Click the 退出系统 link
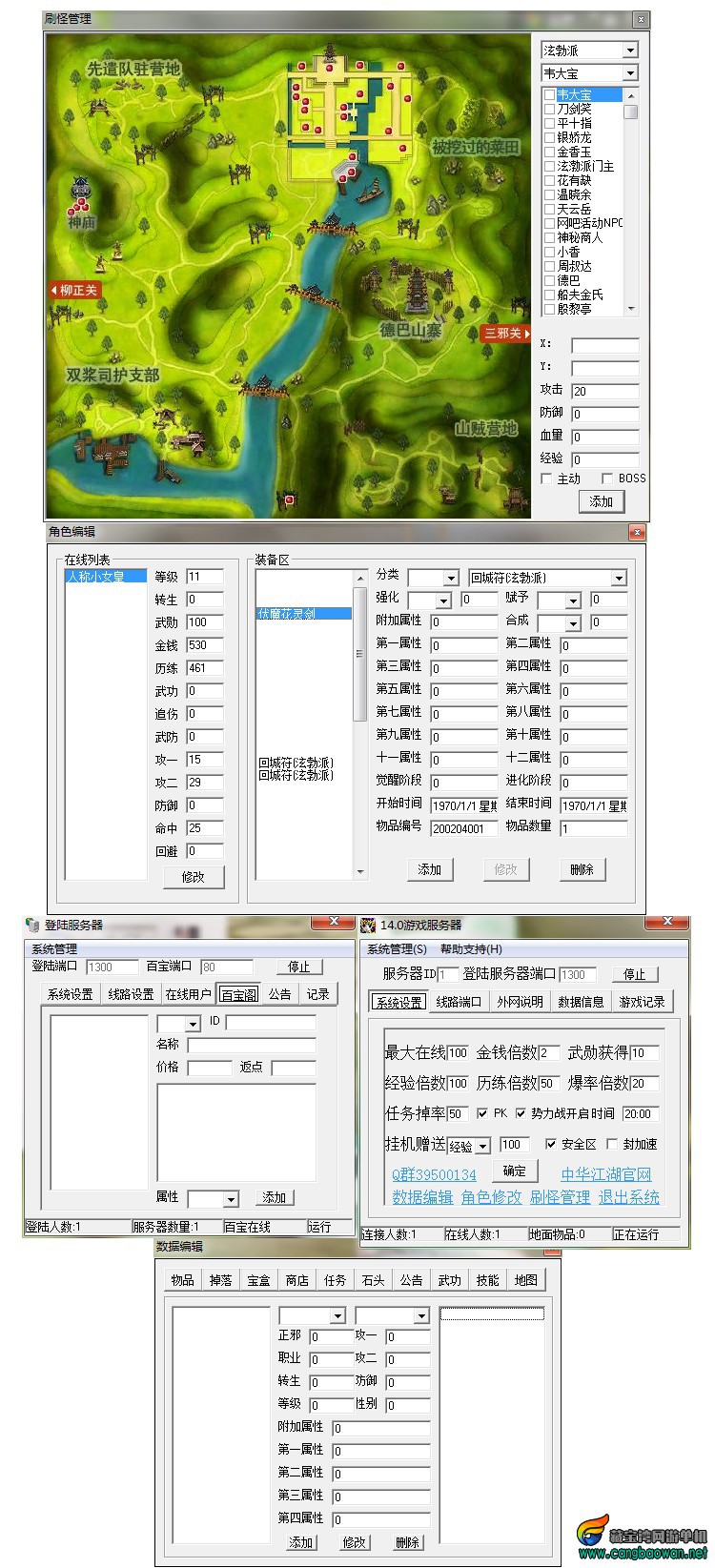The image size is (715, 1568). point(629,1197)
